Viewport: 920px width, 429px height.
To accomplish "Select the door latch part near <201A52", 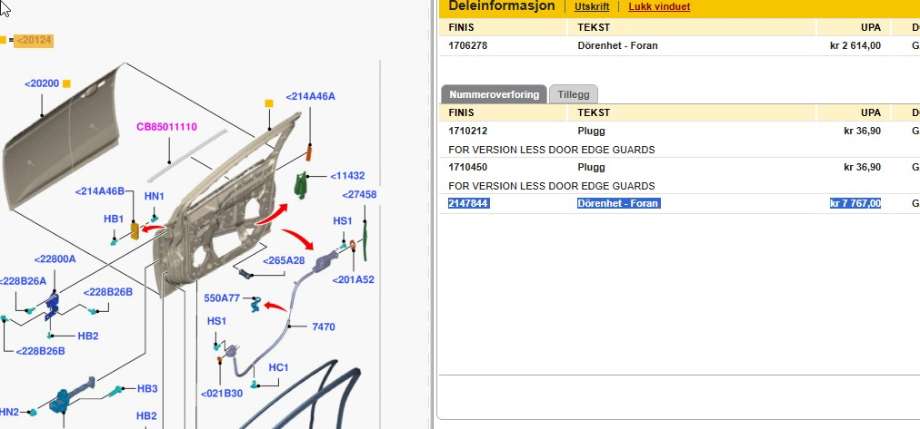I will (326, 262).
